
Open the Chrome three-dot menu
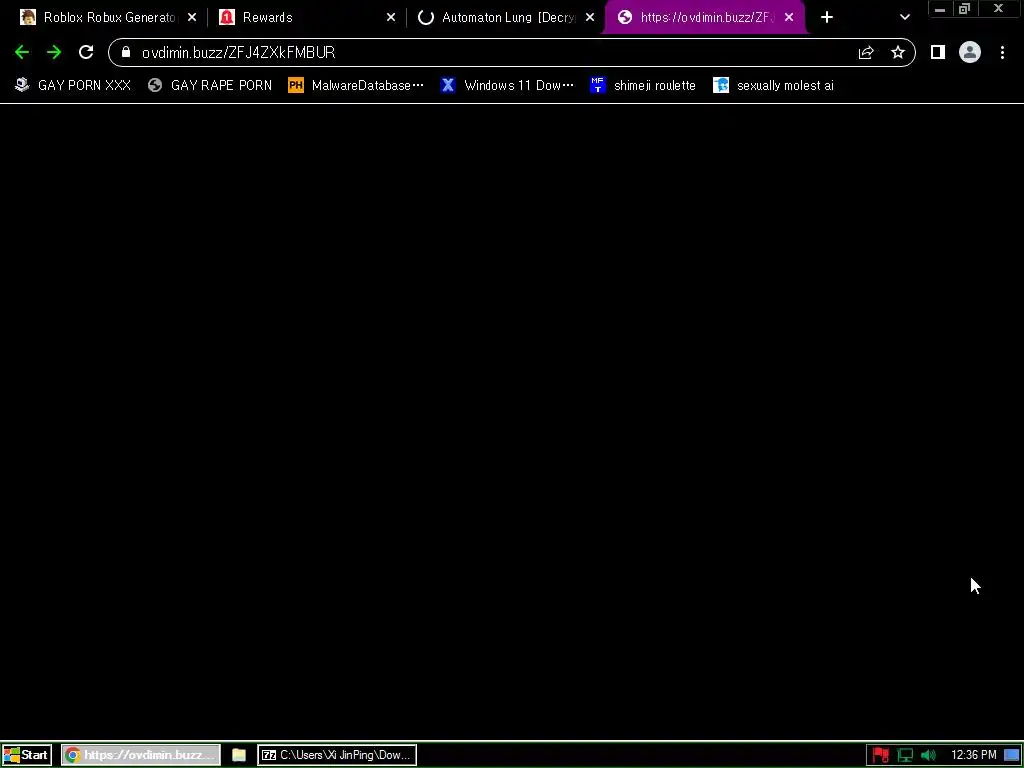tap(1002, 52)
